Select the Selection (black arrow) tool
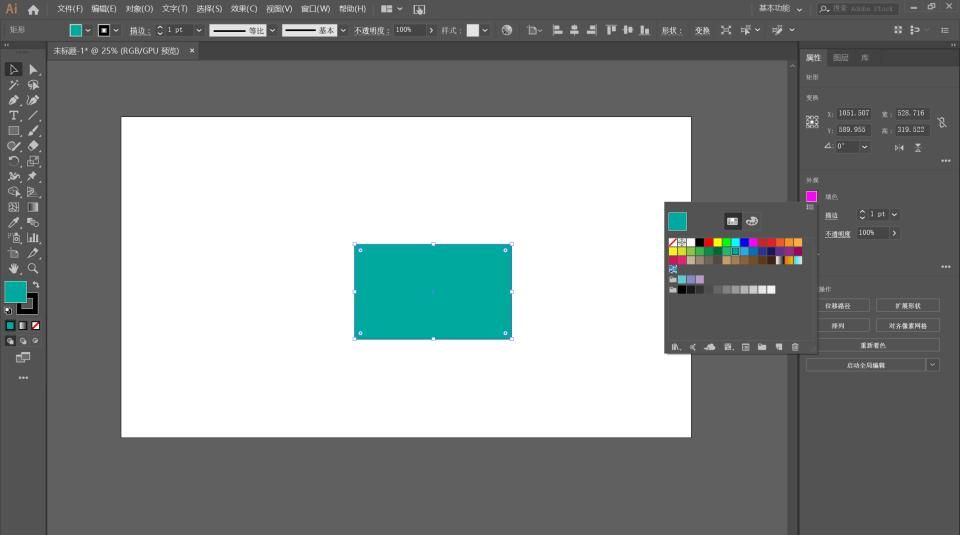Screen dimensions: 960x535 pos(13,69)
